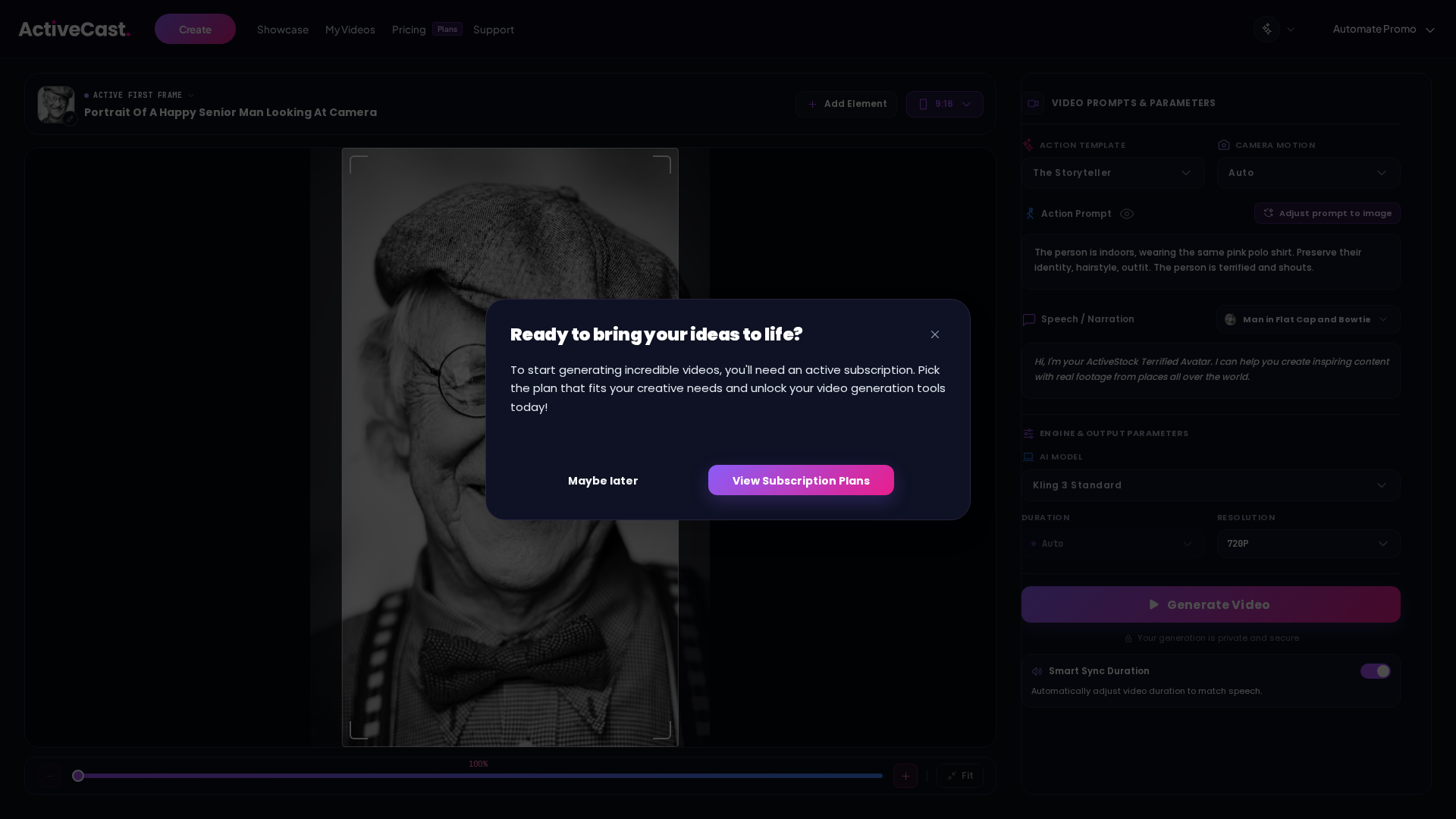Go to Showcase
This screenshot has height=819, width=1456.
pos(283,30)
